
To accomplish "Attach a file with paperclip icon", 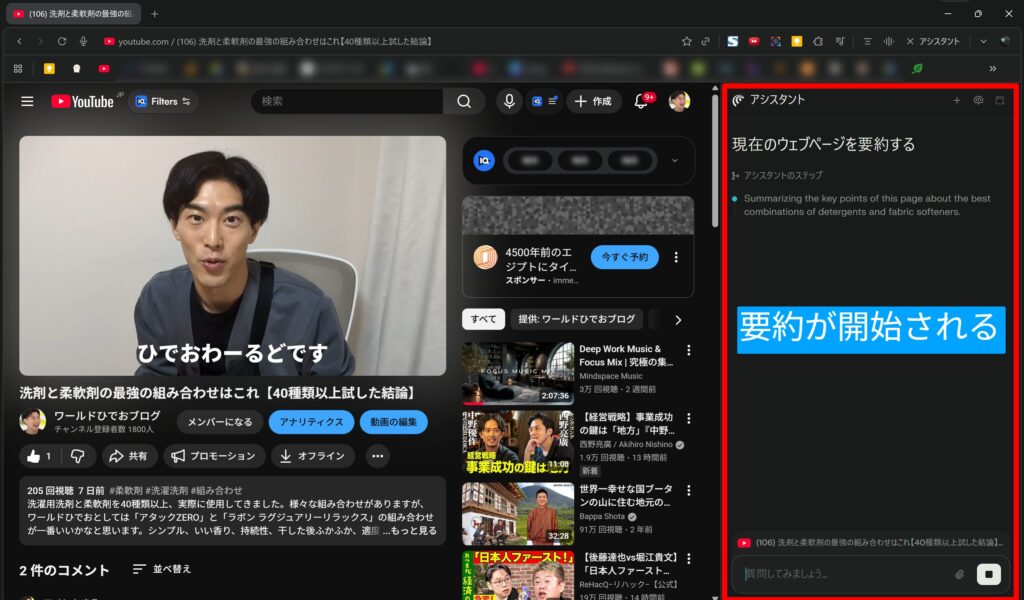I will tap(959, 574).
